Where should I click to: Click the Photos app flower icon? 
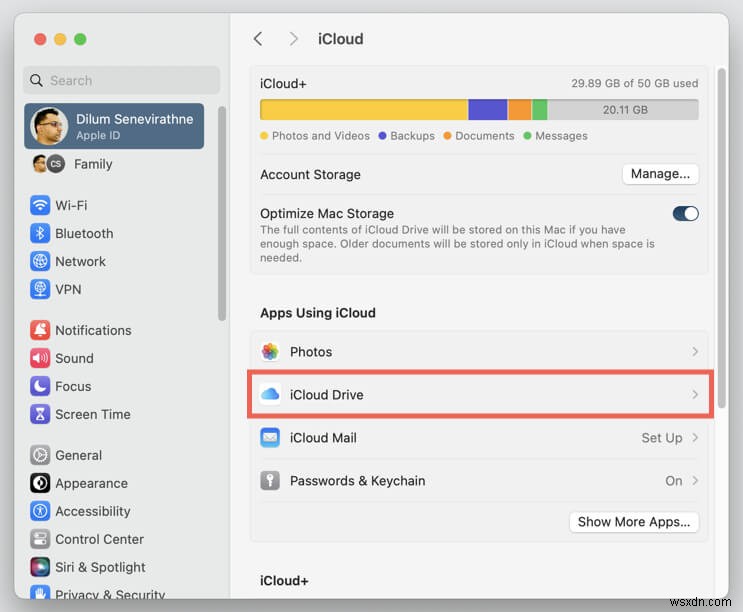click(270, 351)
